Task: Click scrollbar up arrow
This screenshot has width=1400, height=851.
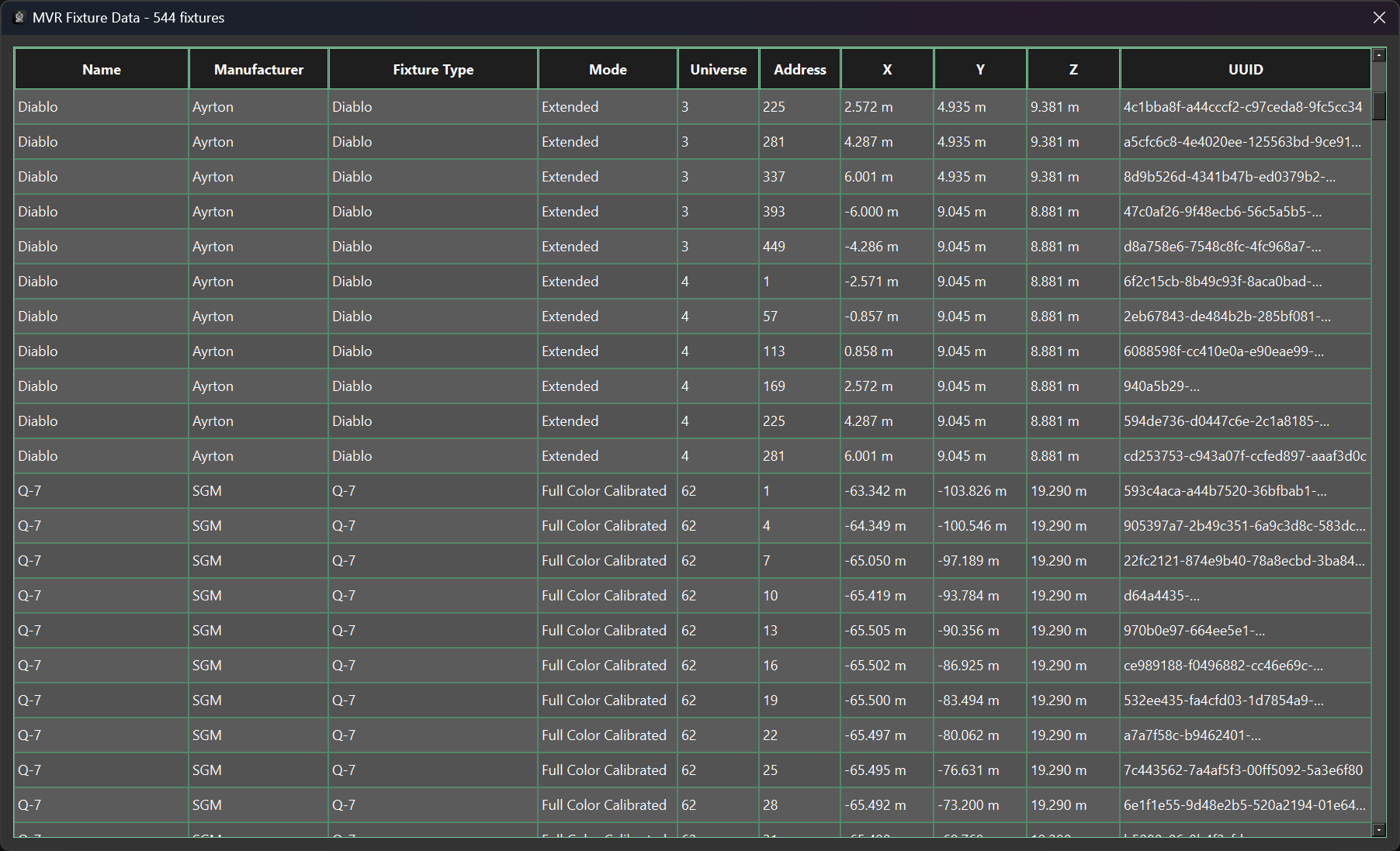Action: pyautogui.click(x=1379, y=55)
